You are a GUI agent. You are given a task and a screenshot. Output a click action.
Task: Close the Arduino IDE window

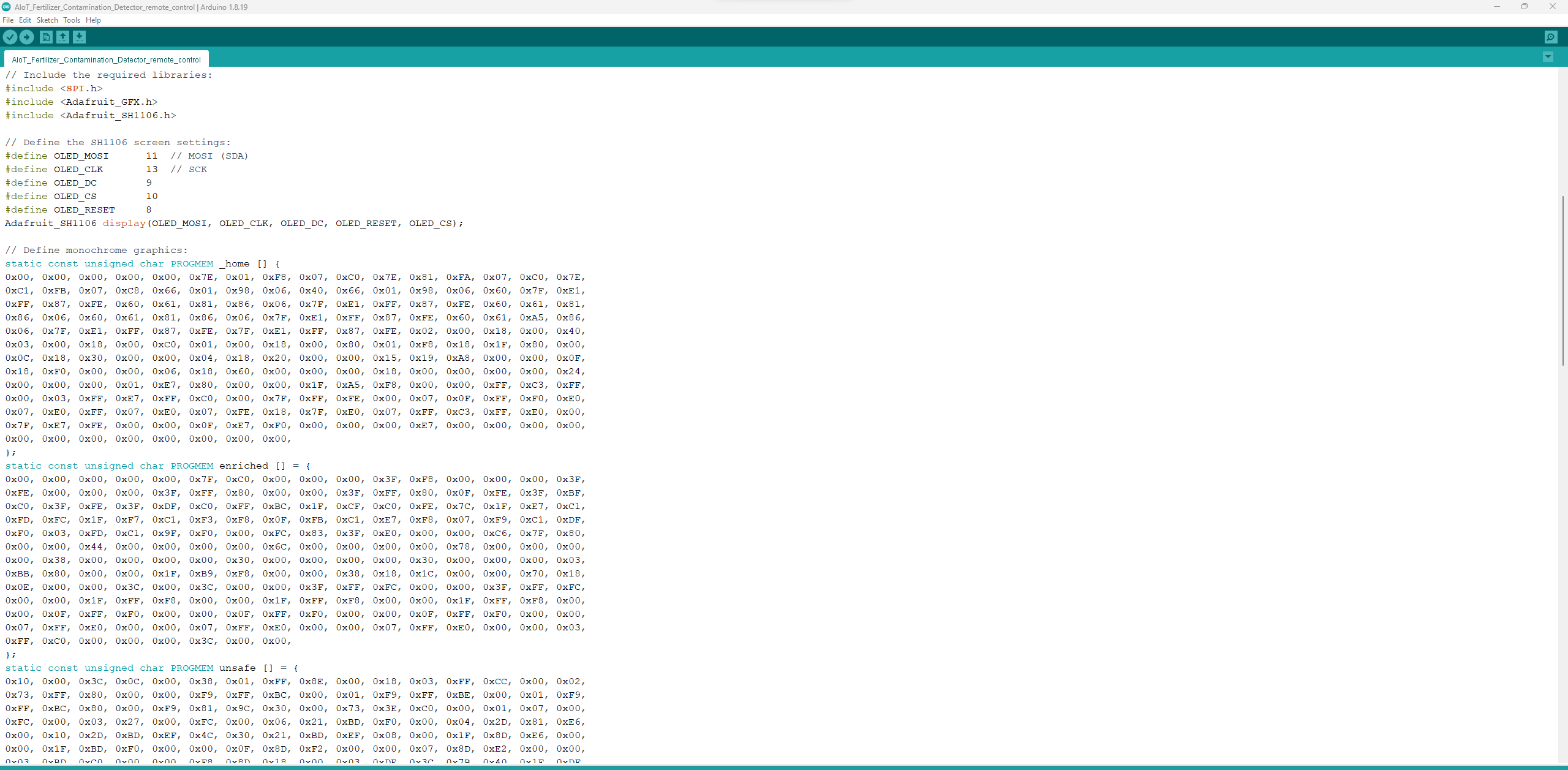[x=1552, y=7]
